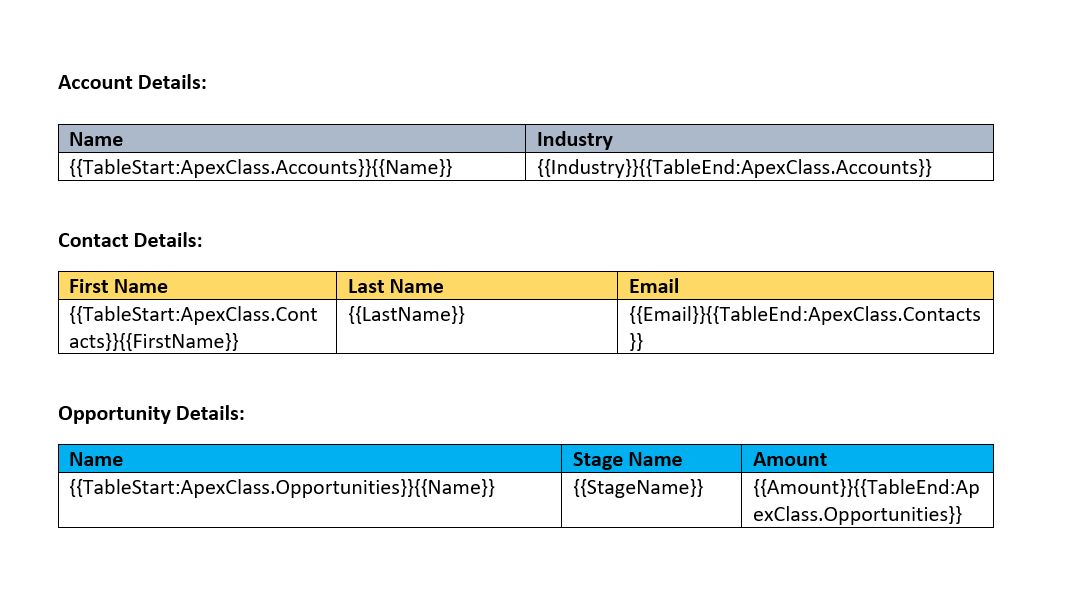
Task: Select the Name header in Account table
Action: pyautogui.click(x=292, y=139)
